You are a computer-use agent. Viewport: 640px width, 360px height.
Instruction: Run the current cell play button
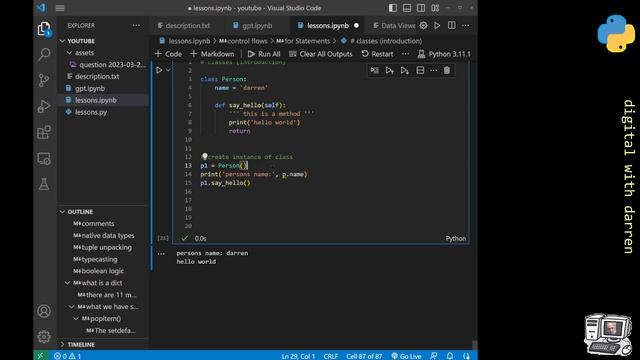pyautogui.click(x=159, y=70)
